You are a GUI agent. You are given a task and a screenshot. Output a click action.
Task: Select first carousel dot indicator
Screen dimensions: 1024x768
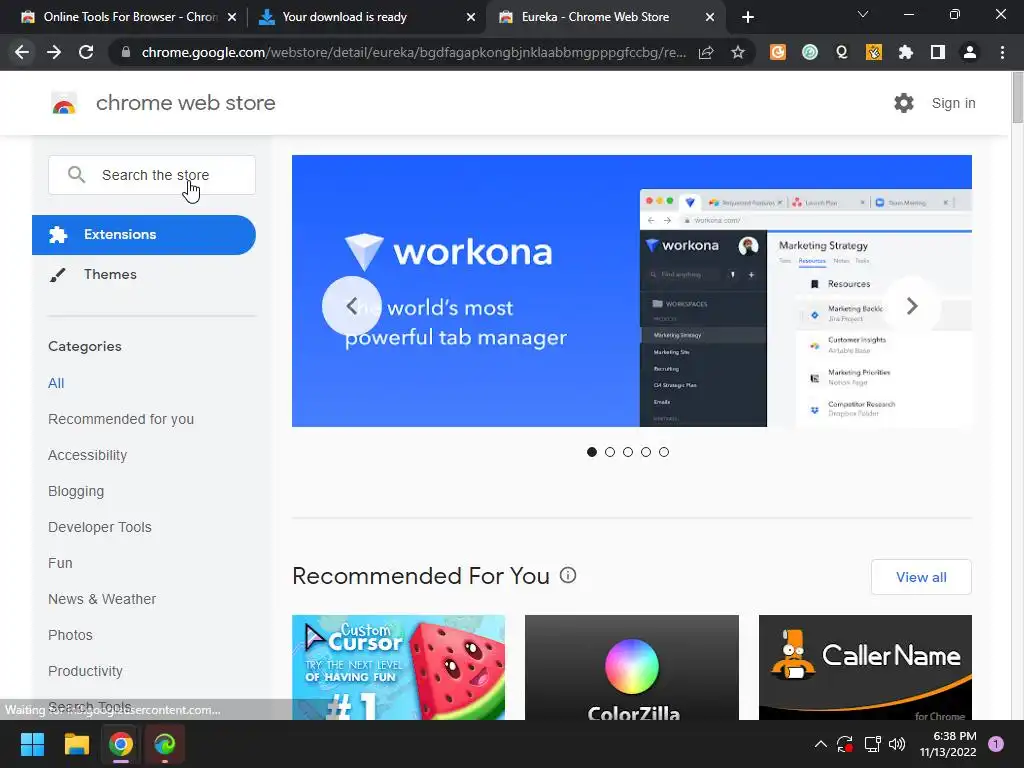click(x=592, y=452)
